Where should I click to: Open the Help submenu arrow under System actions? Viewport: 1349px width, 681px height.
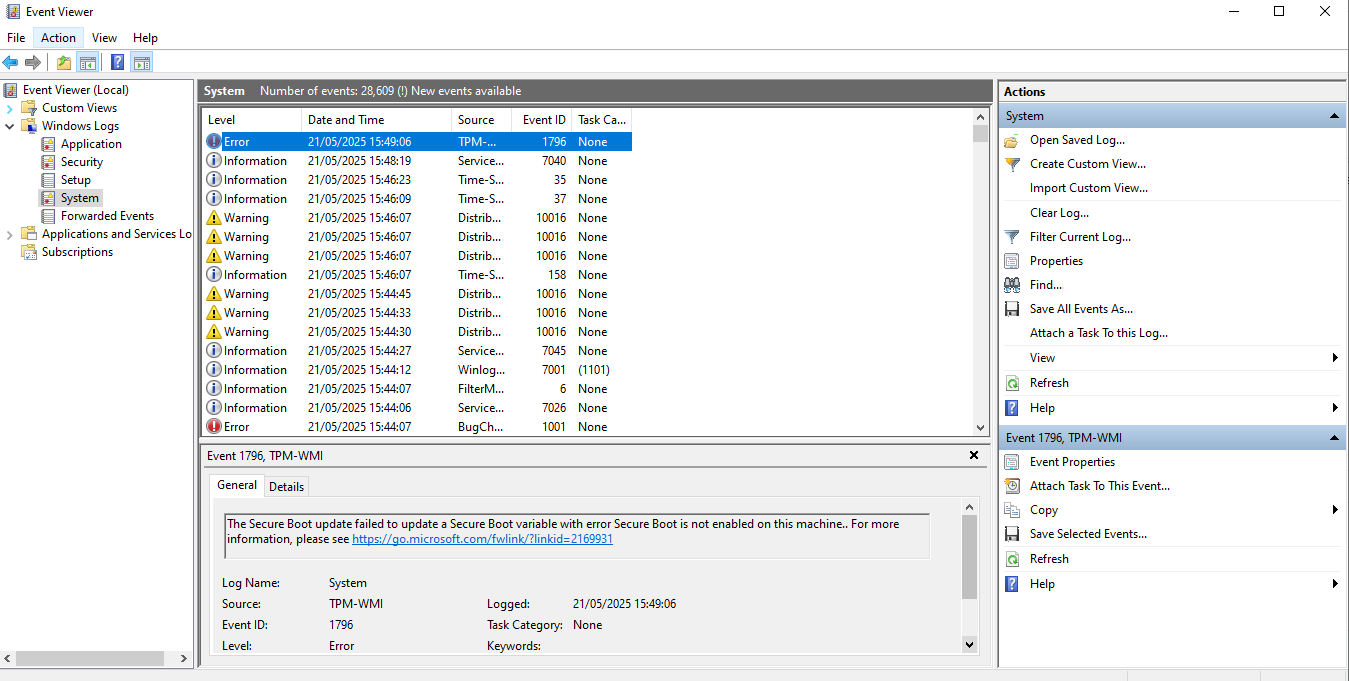pos(1335,408)
